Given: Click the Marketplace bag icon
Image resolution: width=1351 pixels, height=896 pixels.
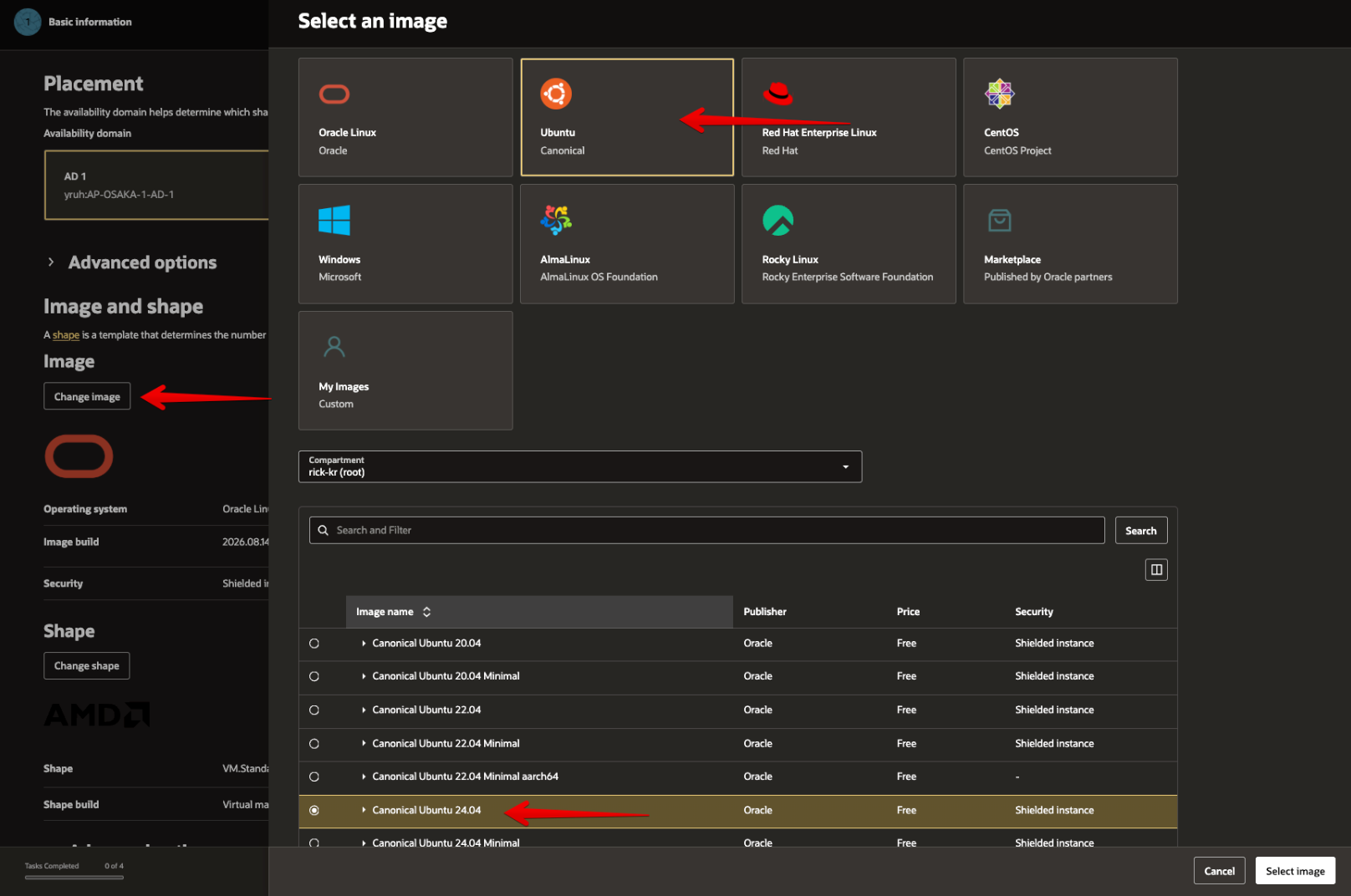Looking at the screenshot, I should [x=1000, y=221].
